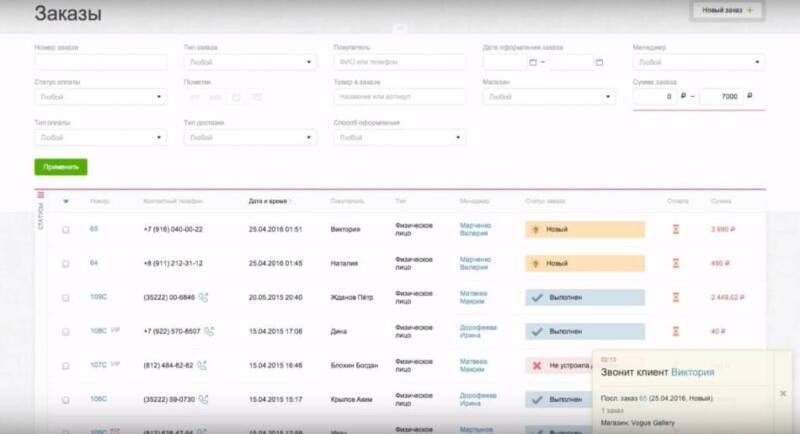The height and width of the screenshot is (434, 800).
Task: Click the Новый заказ button
Action: [727, 11]
